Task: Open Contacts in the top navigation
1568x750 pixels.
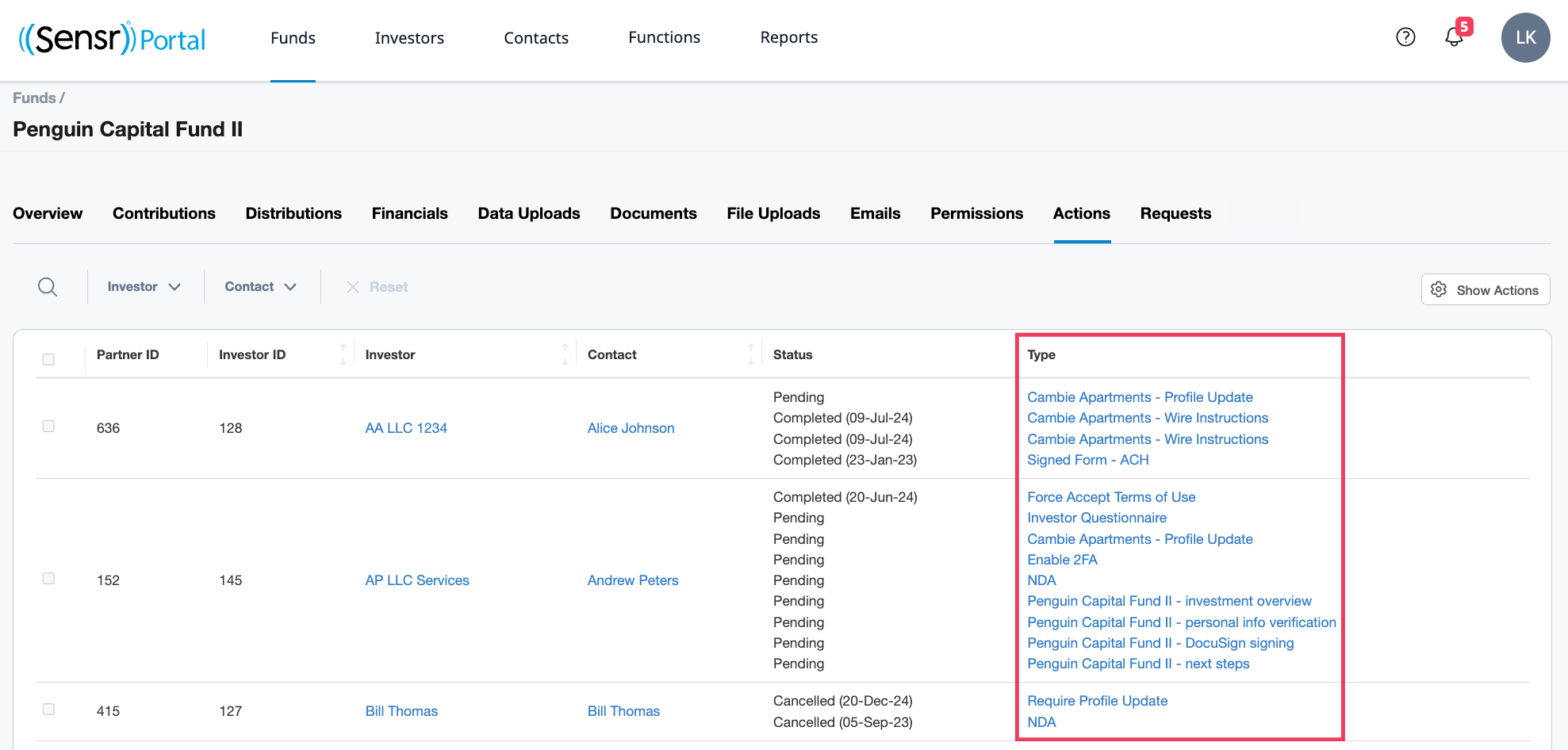Action: (x=536, y=38)
